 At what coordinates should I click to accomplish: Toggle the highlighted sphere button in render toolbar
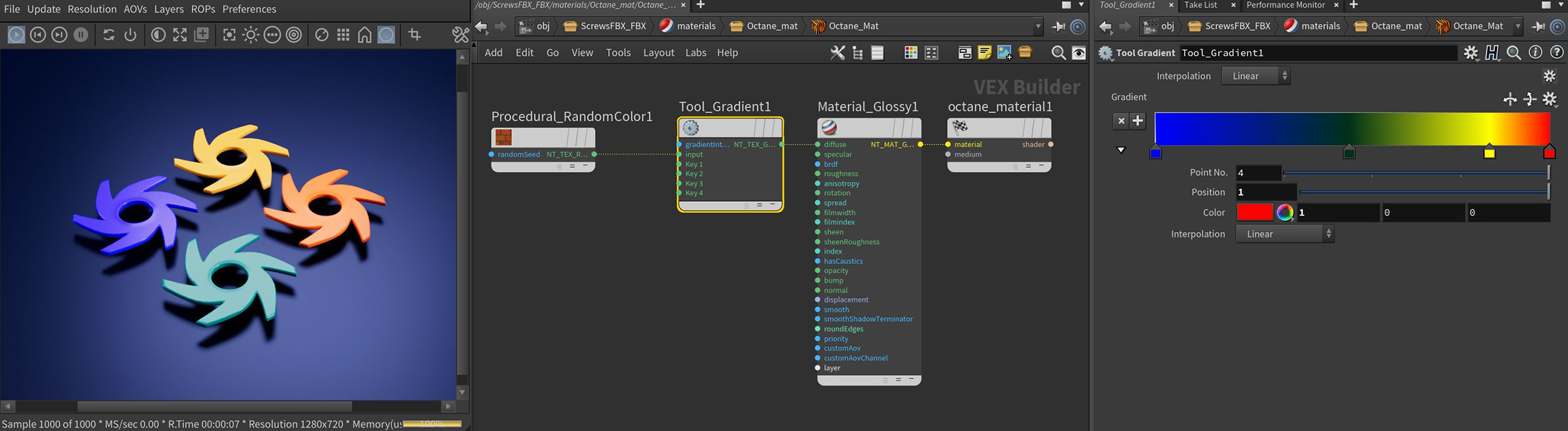(x=387, y=35)
